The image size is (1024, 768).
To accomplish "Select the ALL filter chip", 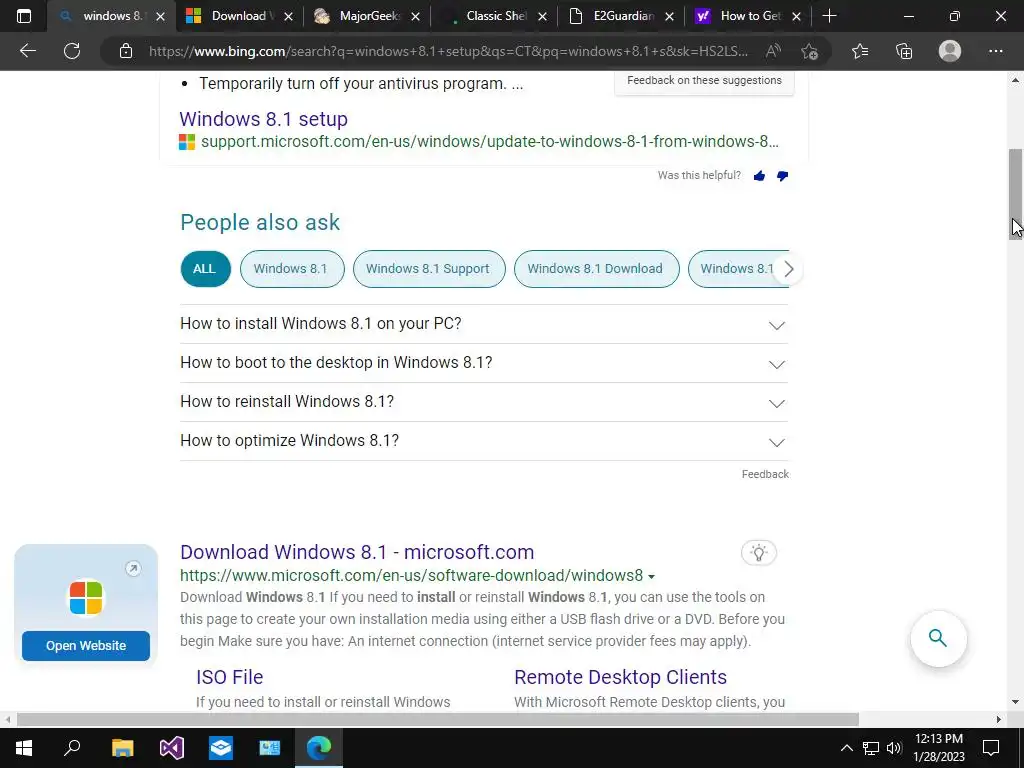I will tap(205, 269).
